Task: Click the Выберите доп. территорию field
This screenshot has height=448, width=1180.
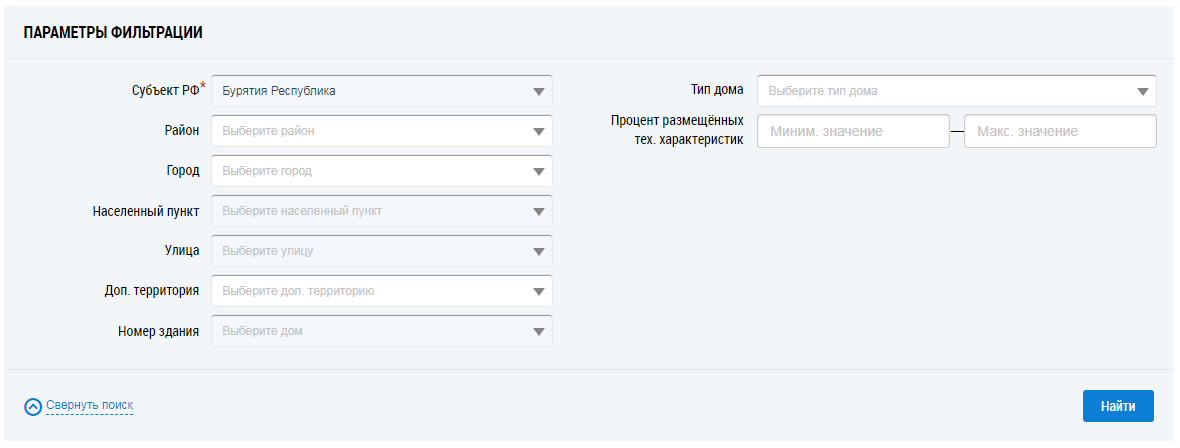Action: point(370,291)
